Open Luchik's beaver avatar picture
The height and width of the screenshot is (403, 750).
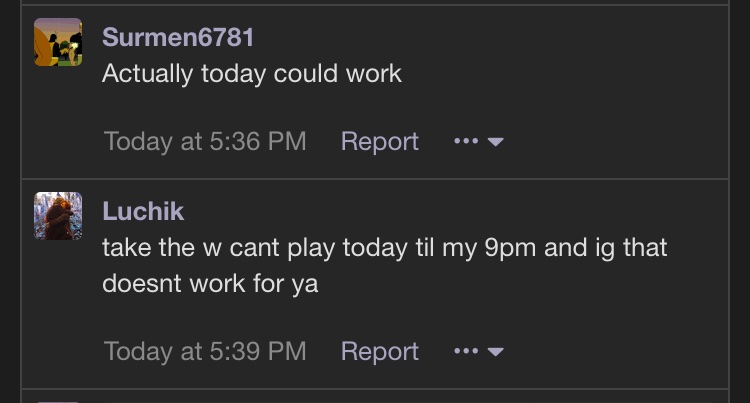coord(58,216)
